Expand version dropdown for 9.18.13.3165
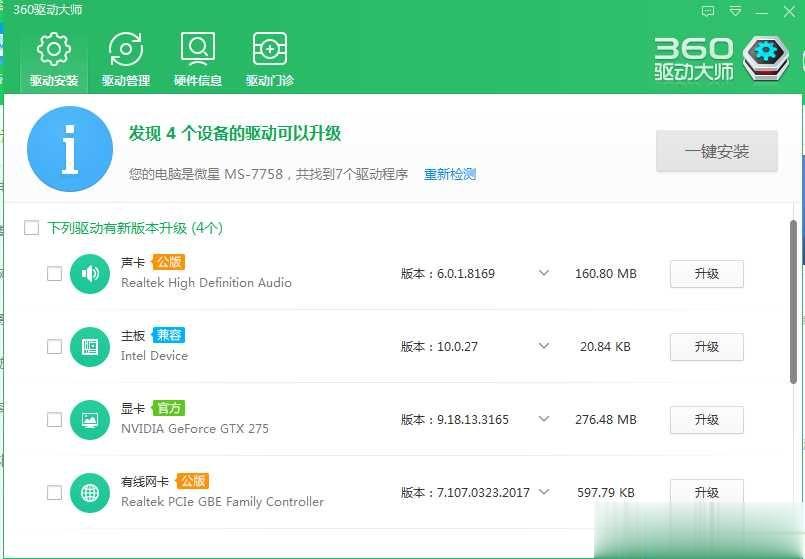This screenshot has height=559, width=805. 544,419
